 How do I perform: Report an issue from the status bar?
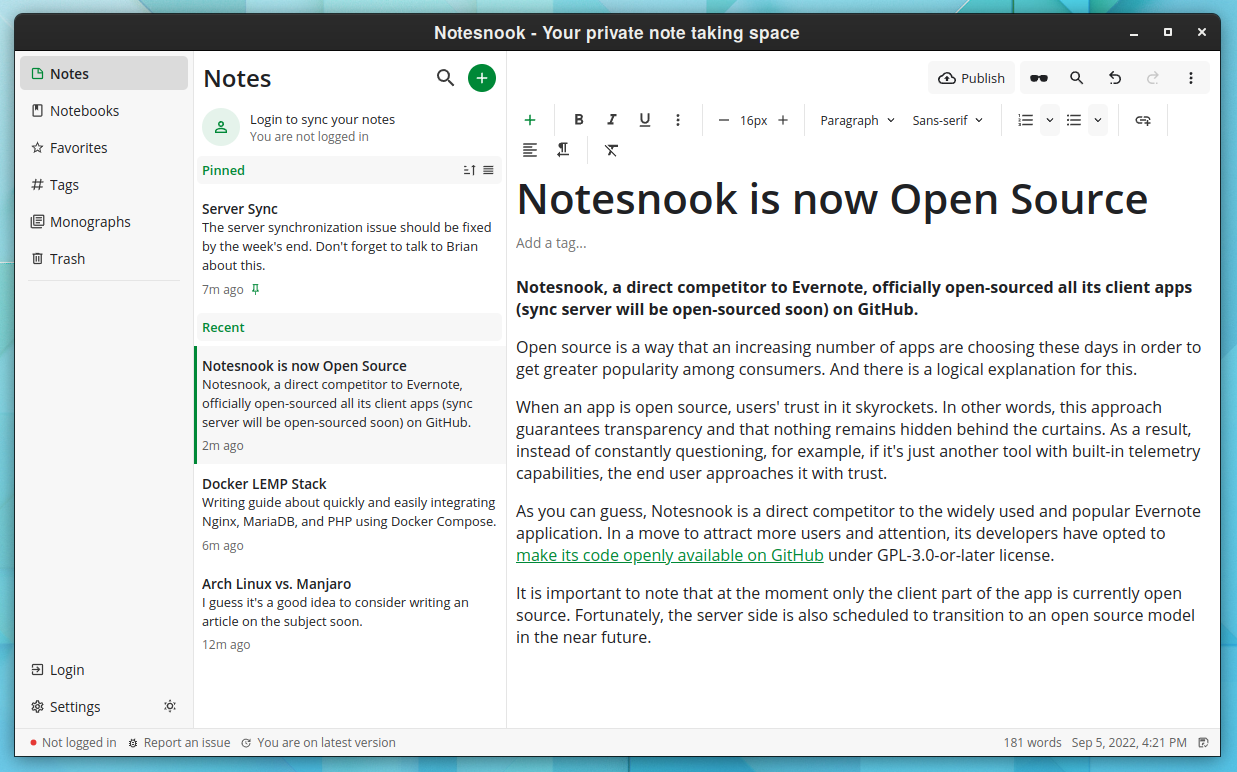click(179, 743)
